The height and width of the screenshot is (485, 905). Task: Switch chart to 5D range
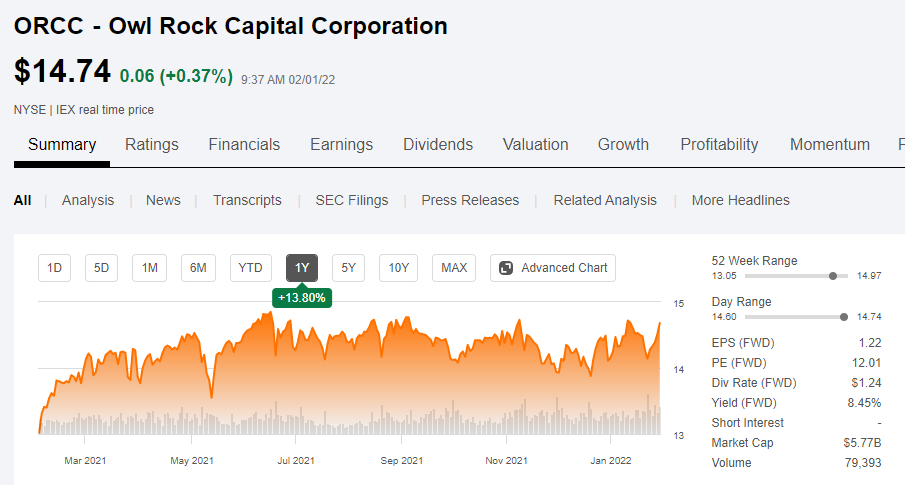[101, 268]
